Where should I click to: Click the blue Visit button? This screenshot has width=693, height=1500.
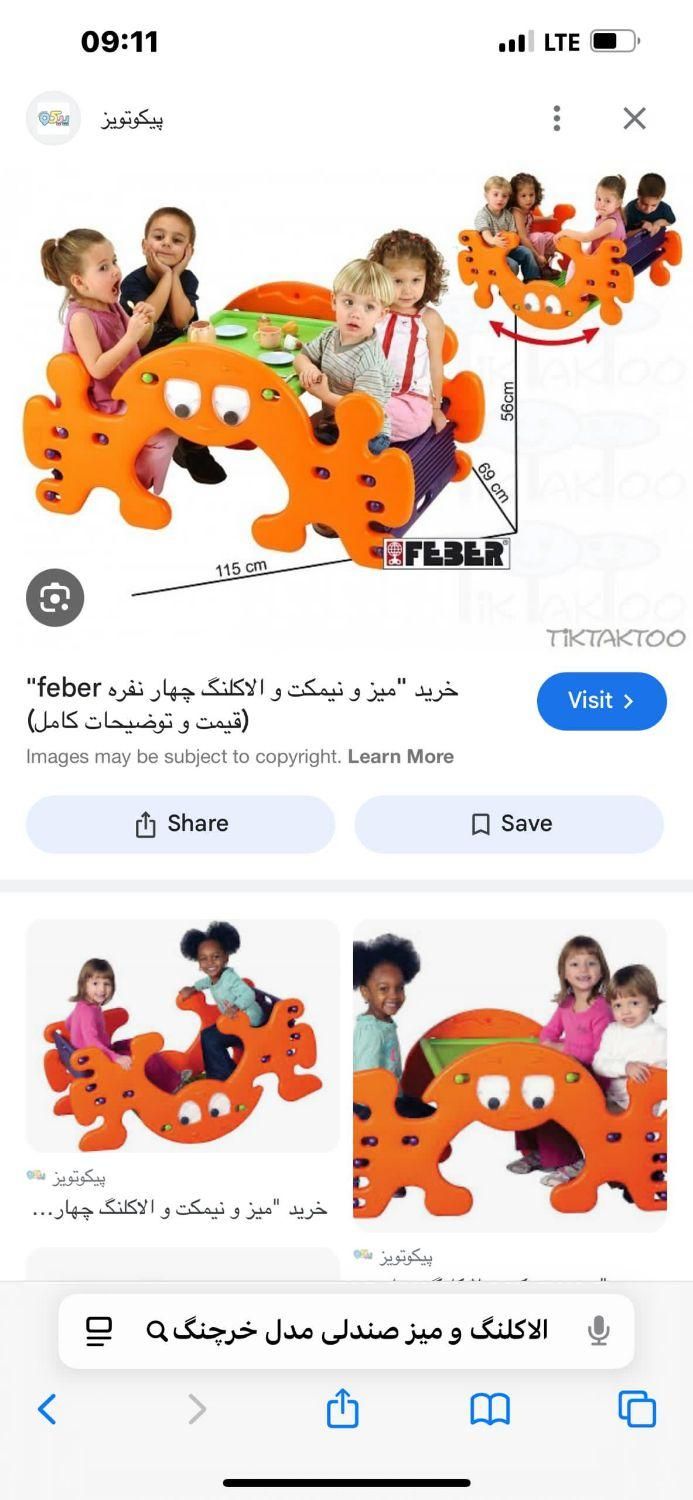coord(602,701)
